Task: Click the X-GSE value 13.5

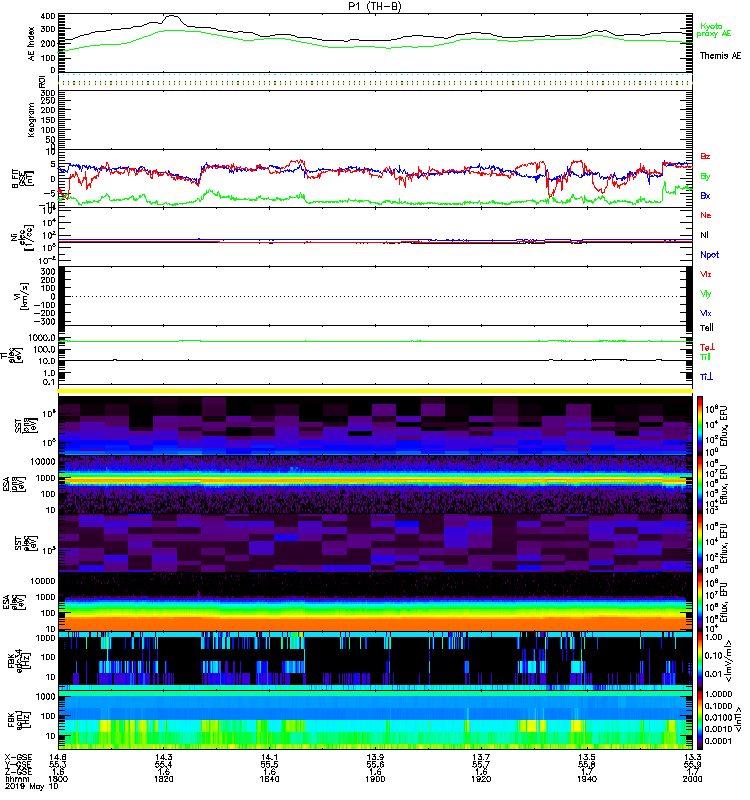Action: click(x=587, y=758)
